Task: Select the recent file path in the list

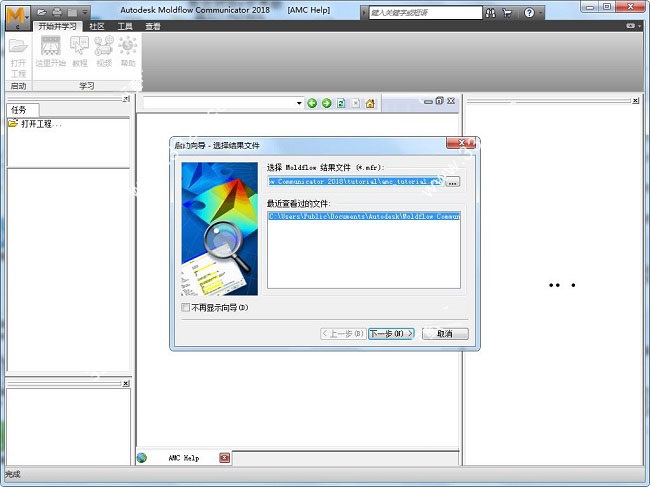Action: tap(364, 216)
